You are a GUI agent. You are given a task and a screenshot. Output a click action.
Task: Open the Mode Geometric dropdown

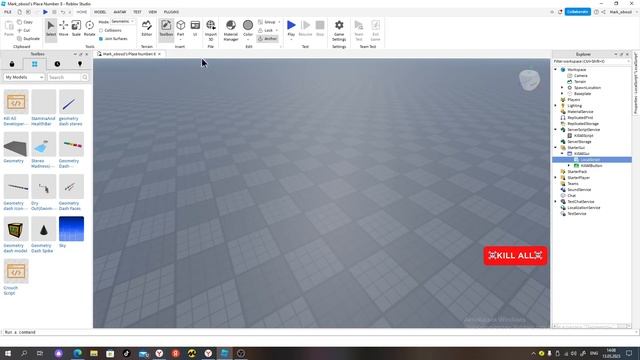point(122,21)
